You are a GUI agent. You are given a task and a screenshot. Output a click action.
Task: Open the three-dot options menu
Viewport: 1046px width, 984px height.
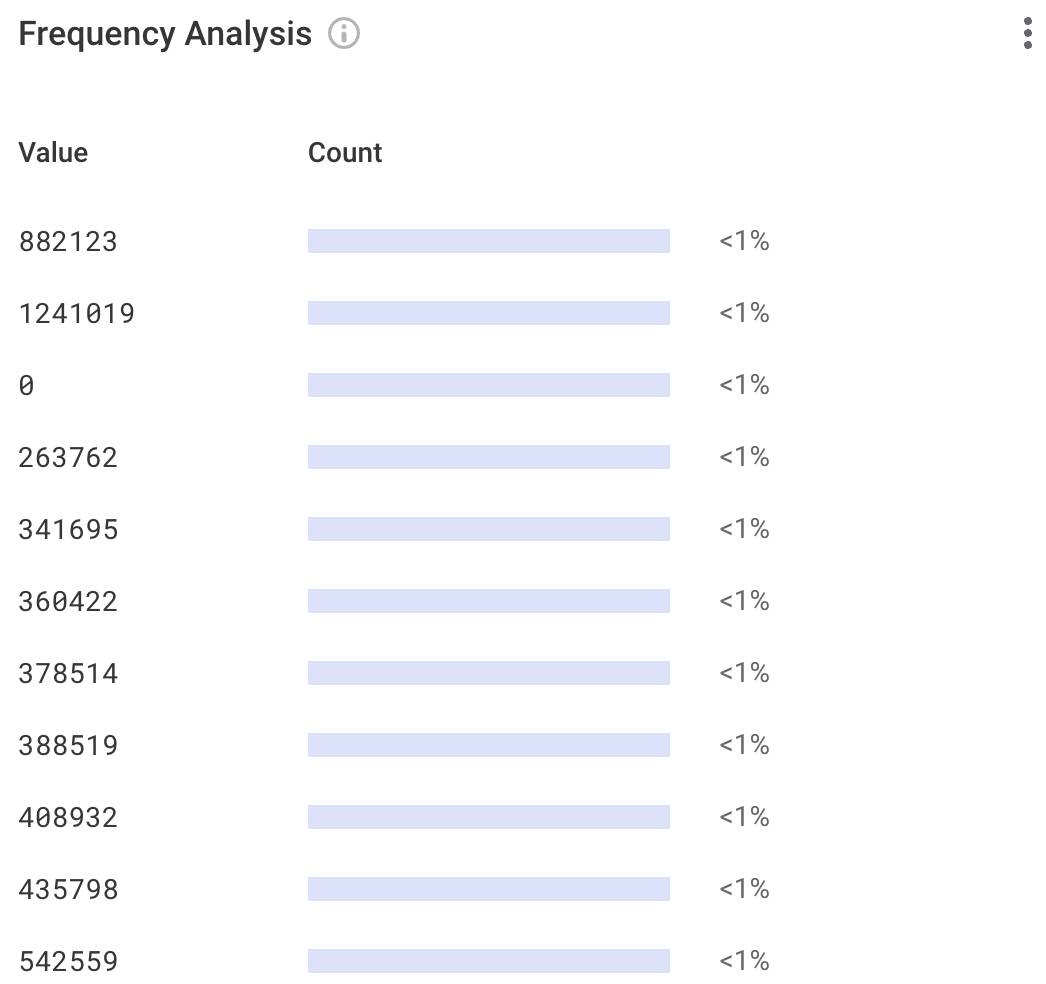[1027, 33]
